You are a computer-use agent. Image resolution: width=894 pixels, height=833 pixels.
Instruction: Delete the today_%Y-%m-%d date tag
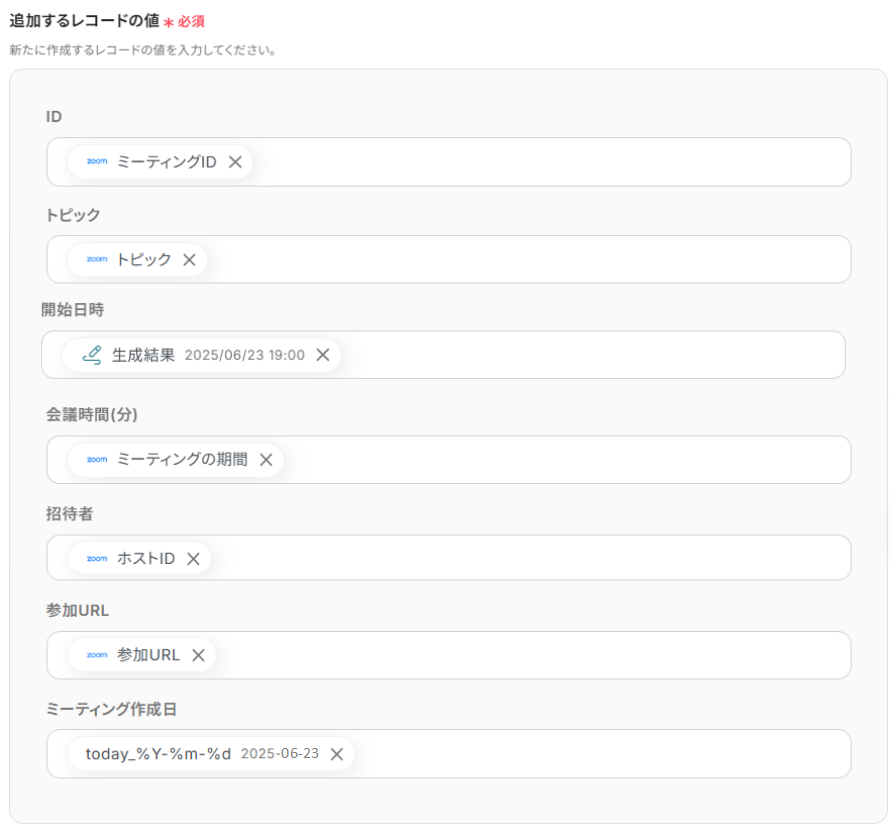click(x=337, y=754)
